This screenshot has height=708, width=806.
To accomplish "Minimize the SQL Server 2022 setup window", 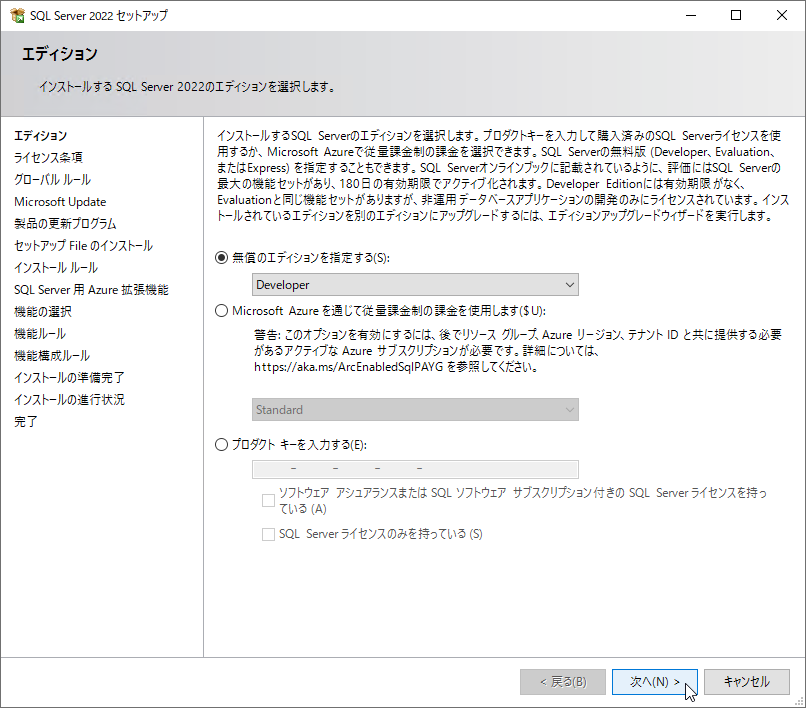I will (x=691, y=15).
